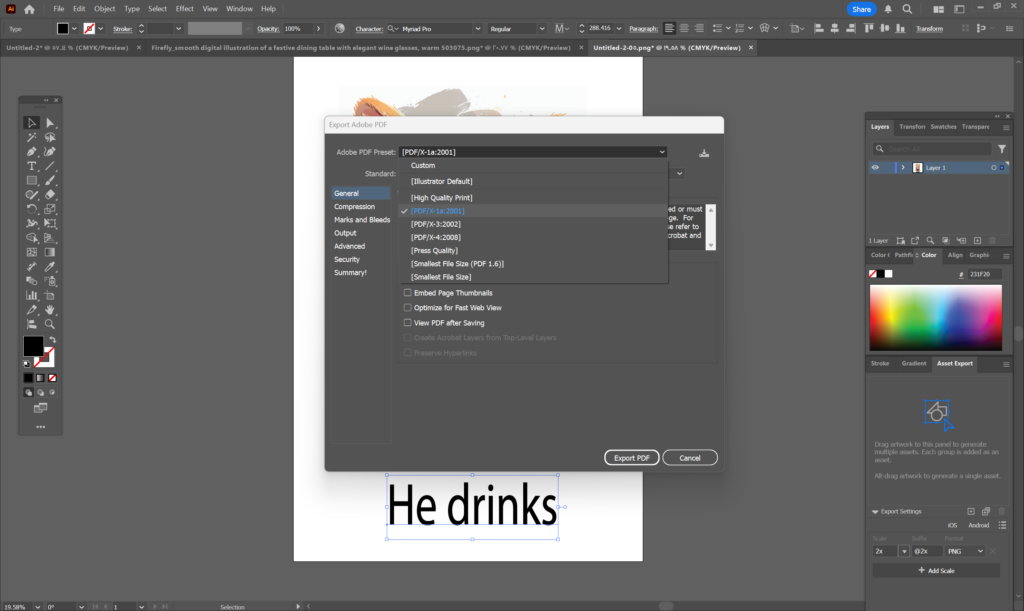
Task: Open the notifications bell
Action: (x=888, y=9)
